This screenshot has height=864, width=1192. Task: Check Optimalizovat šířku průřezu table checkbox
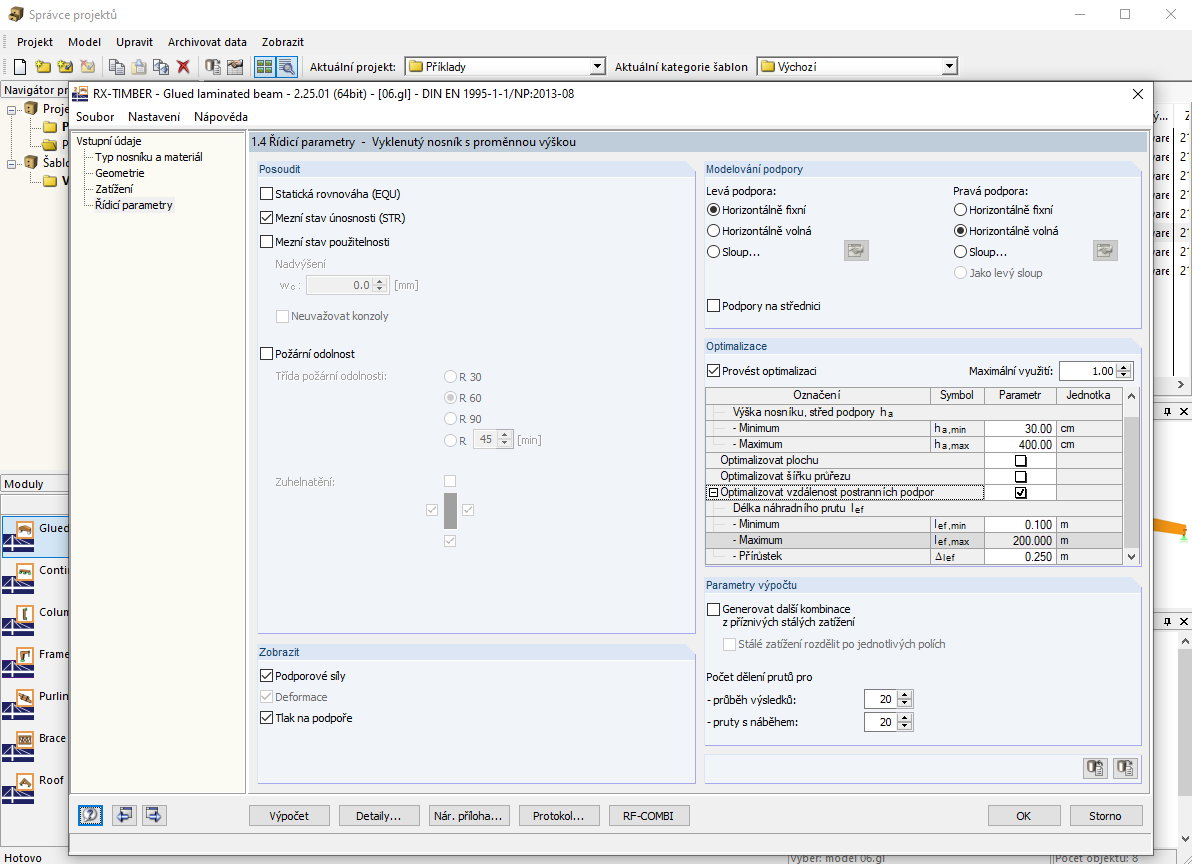1021,476
